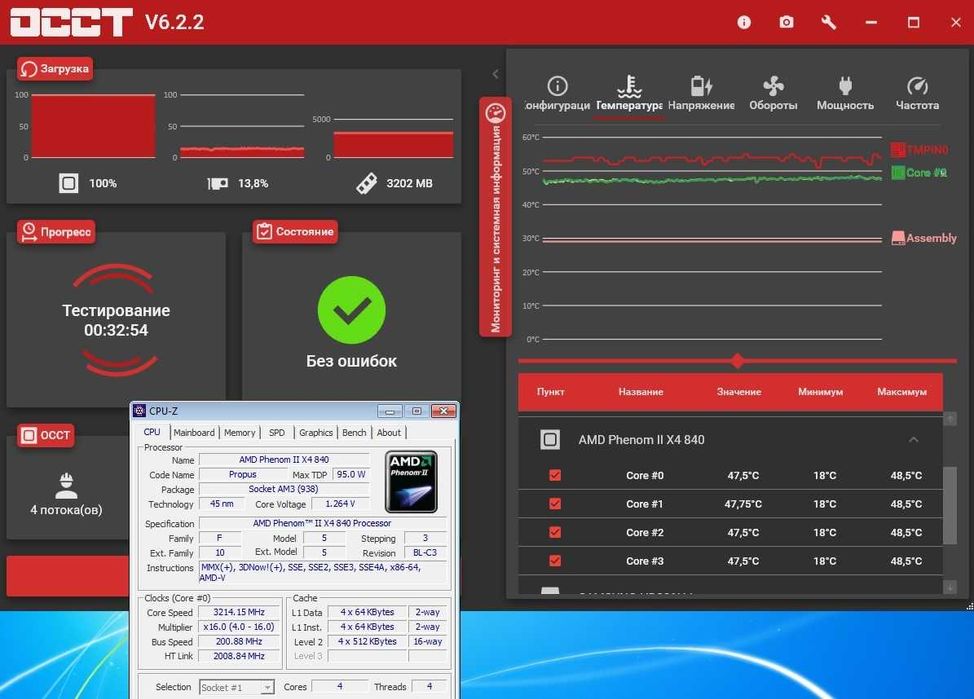Image resolution: width=974 pixels, height=699 pixels.
Task: Click the Минимум column header
Action: [821, 391]
